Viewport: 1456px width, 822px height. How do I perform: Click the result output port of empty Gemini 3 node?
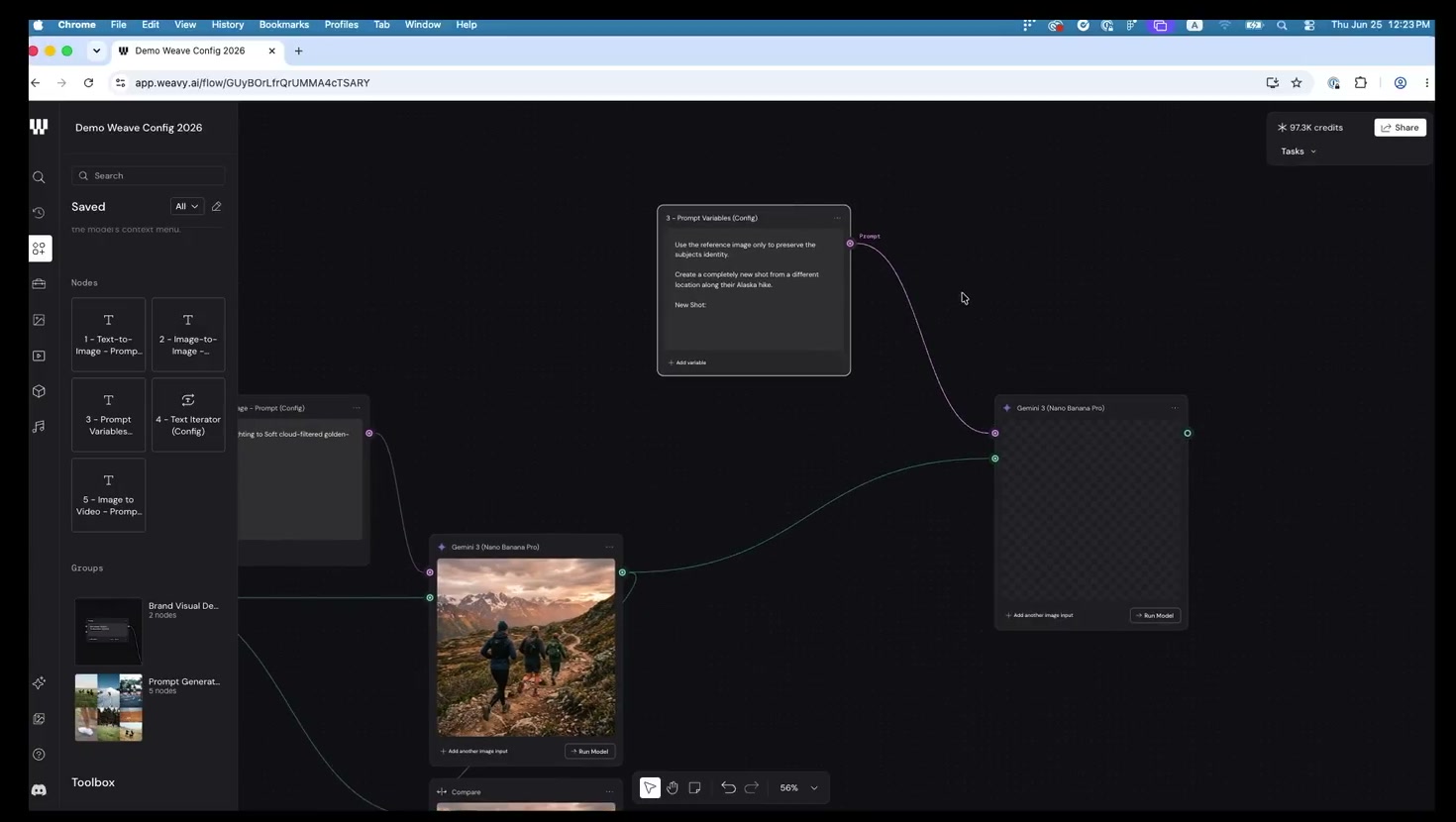click(1188, 434)
